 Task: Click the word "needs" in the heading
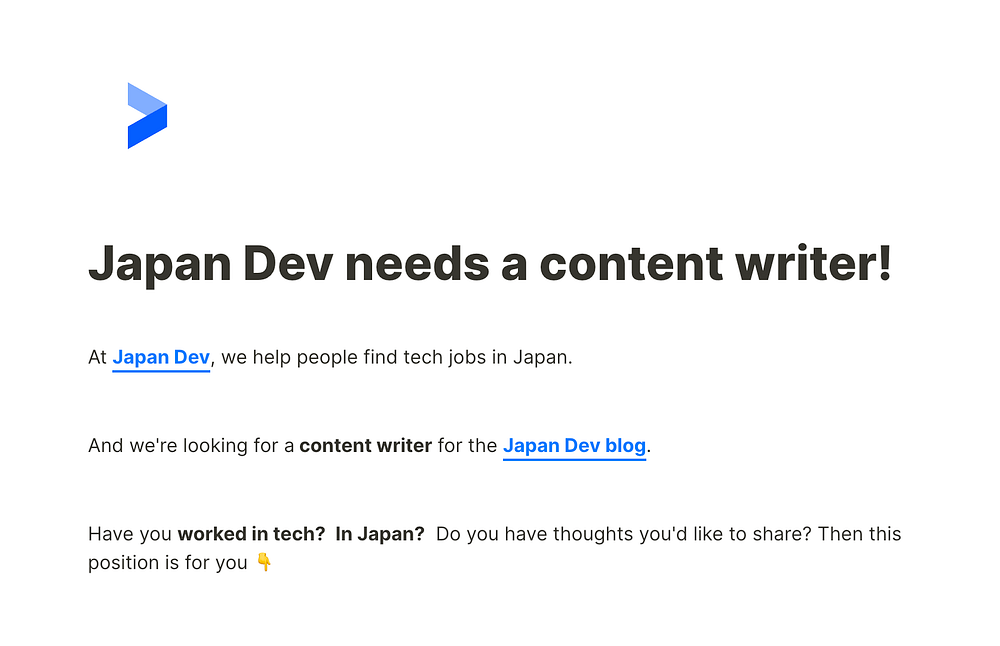(x=416, y=263)
